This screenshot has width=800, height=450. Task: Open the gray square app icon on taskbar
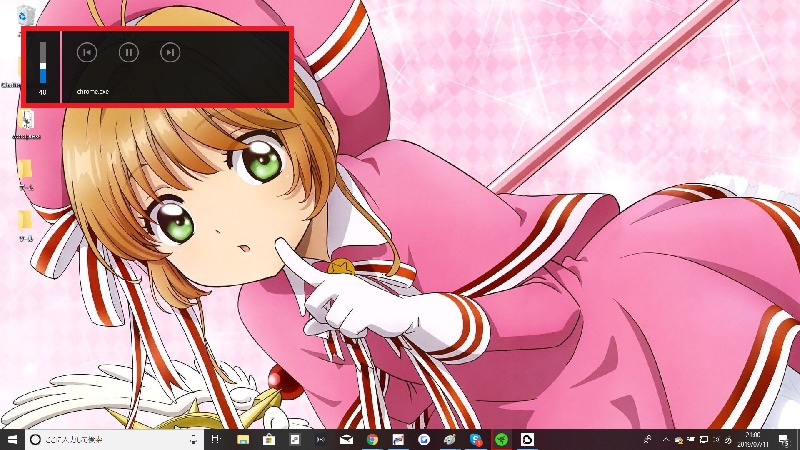[295, 439]
